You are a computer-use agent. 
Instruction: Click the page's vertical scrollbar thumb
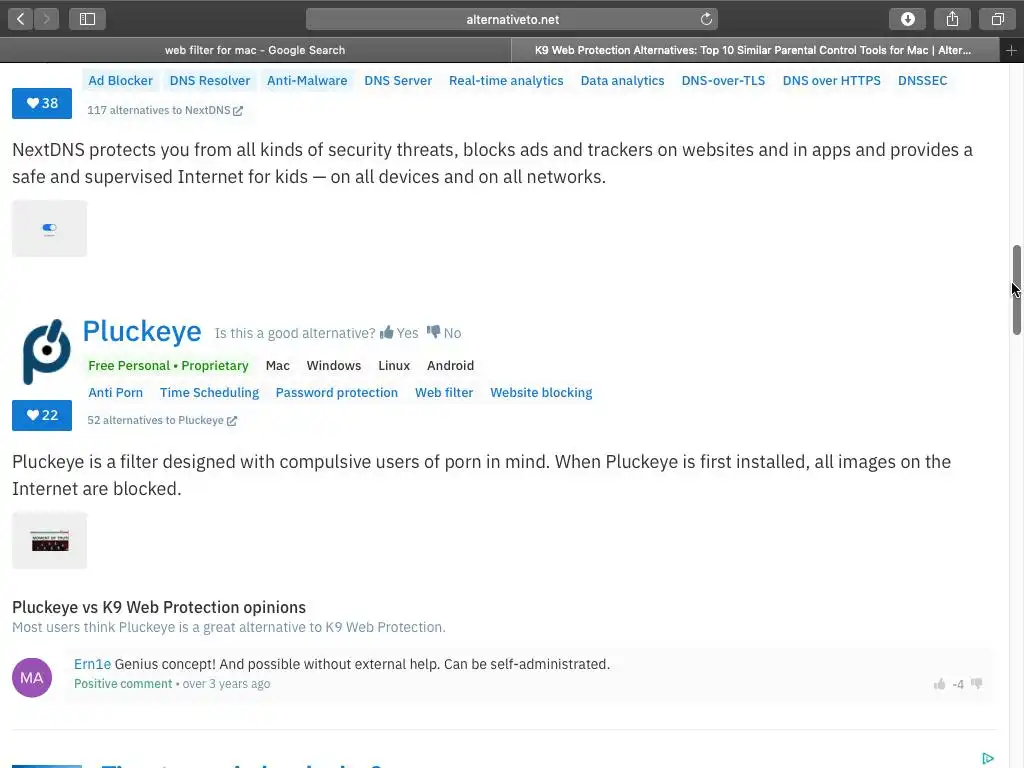click(1017, 289)
